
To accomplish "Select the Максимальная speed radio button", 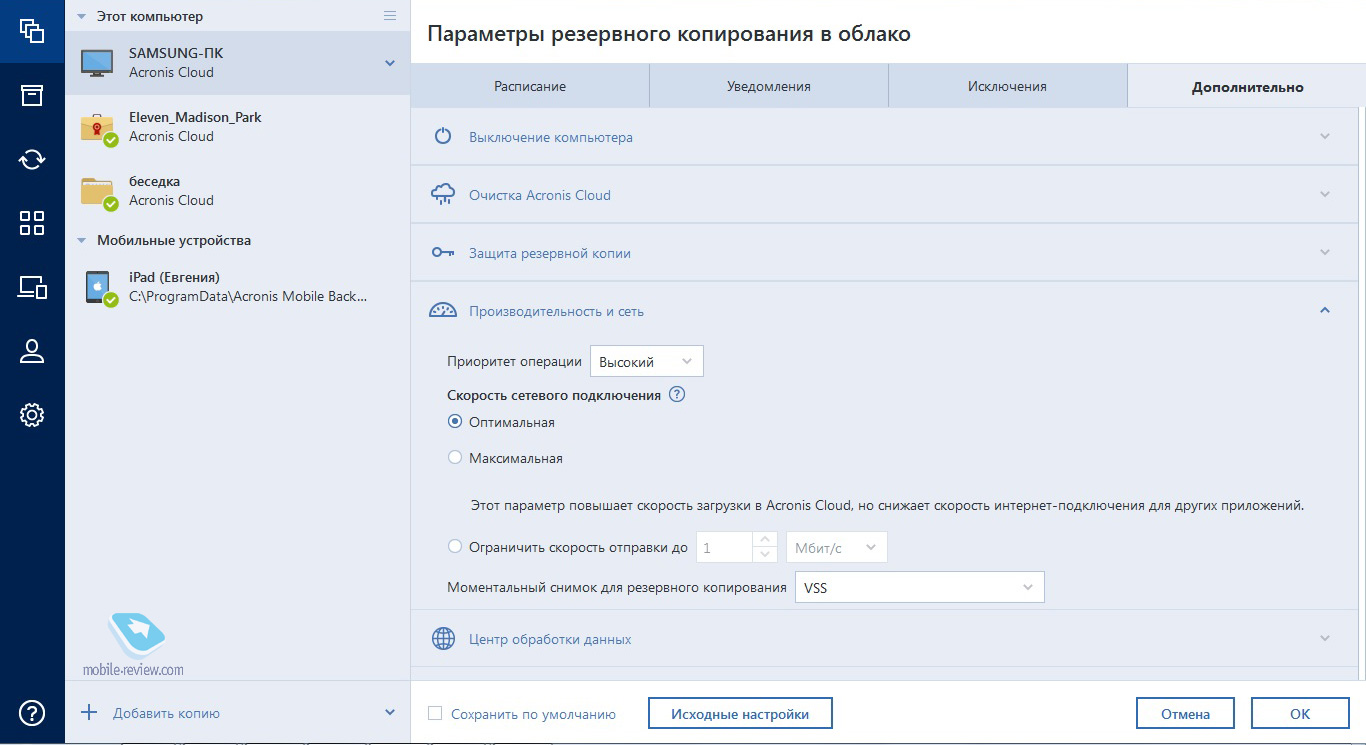I will click(455, 458).
